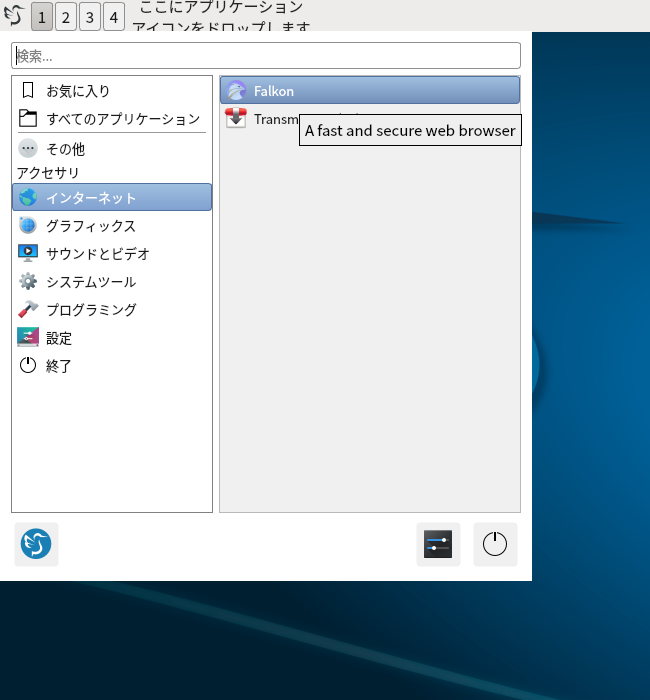Screen dimensions: 650x700
Task: Open the サウンドとビデオ category
Action: 112,254
